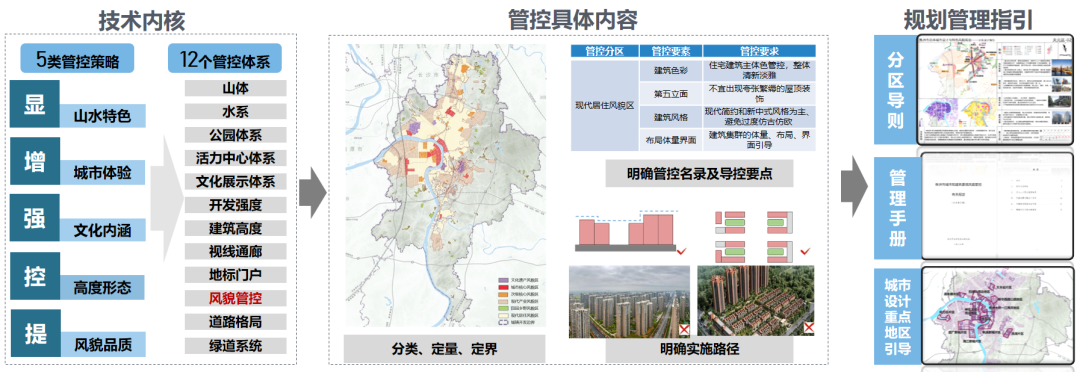Open the 分区导则 document thumbnail
The image size is (1080, 372).
(x=996, y=90)
